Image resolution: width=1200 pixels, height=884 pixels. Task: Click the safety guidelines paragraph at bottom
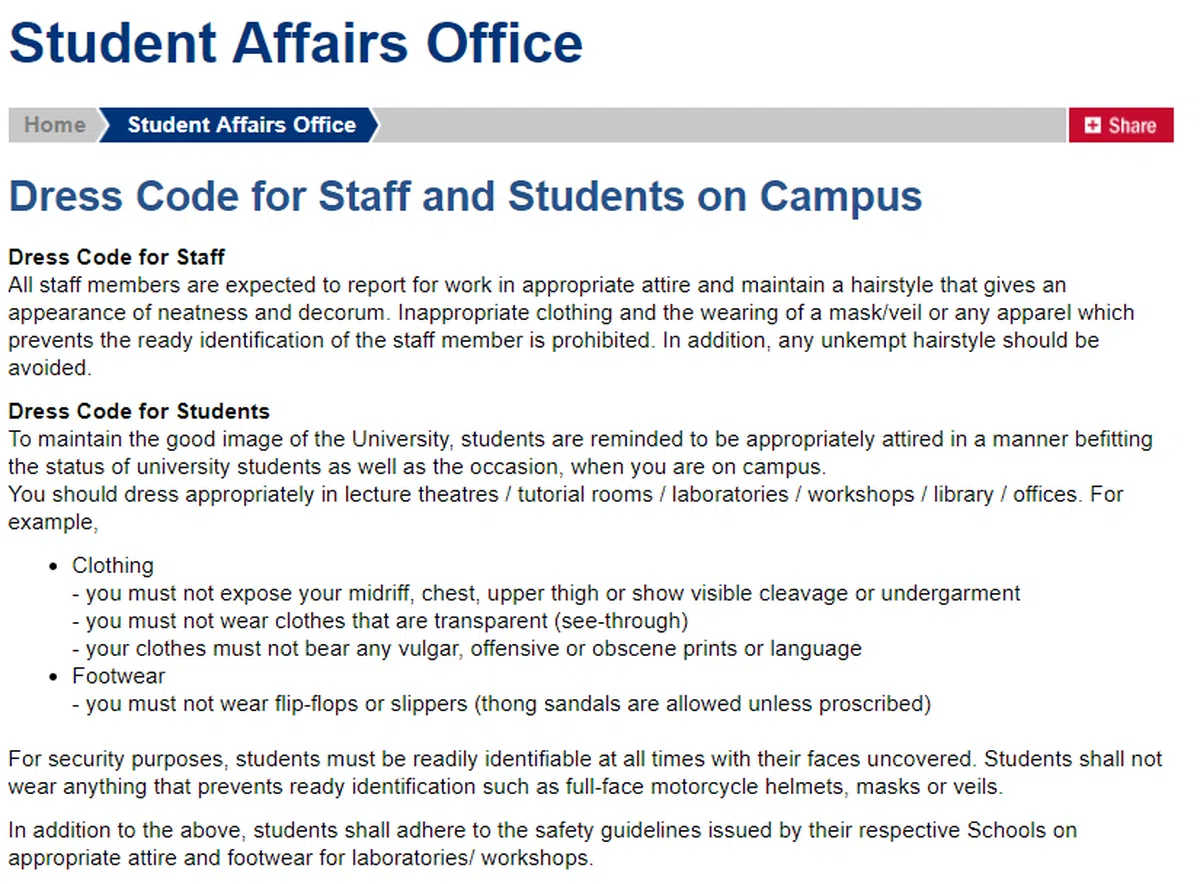pyautogui.click(x=540, y=844)
